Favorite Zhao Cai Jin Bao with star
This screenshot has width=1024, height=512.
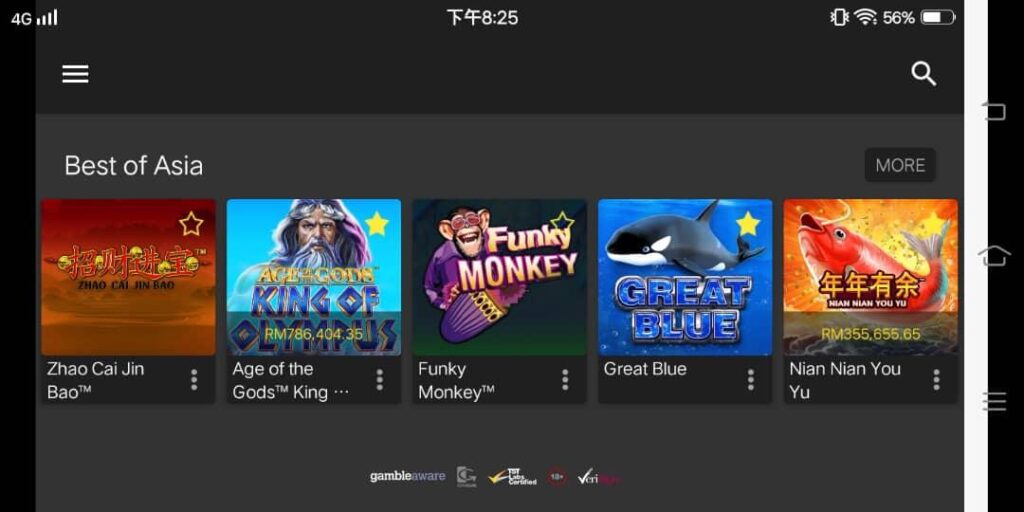[191, 224]
